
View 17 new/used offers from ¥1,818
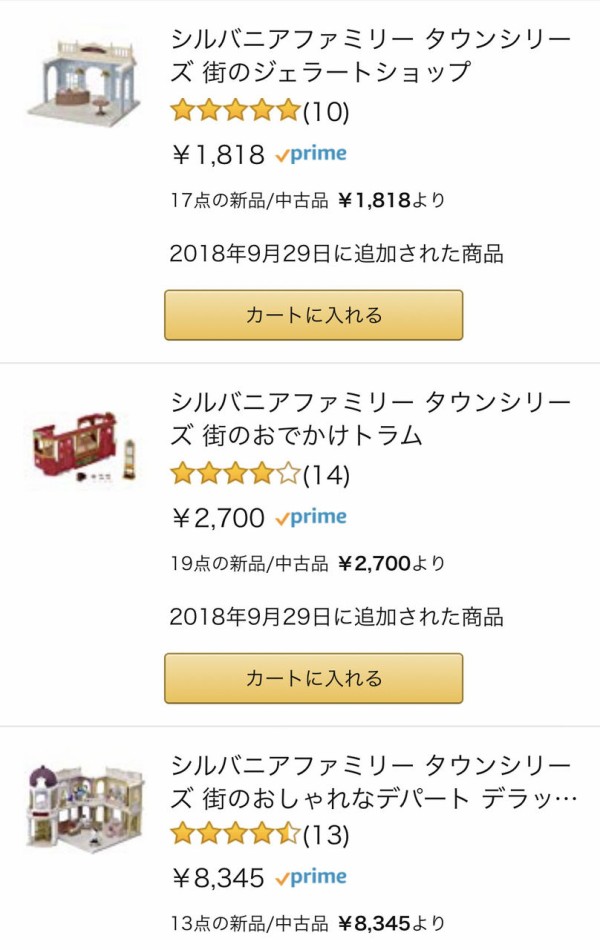[x=308, y=201]
